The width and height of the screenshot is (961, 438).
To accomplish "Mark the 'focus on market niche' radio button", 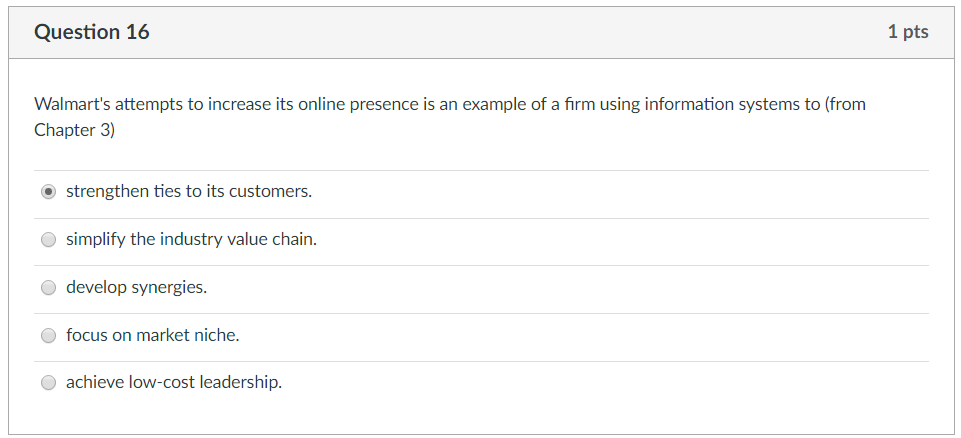I will (x=48, y=336).
